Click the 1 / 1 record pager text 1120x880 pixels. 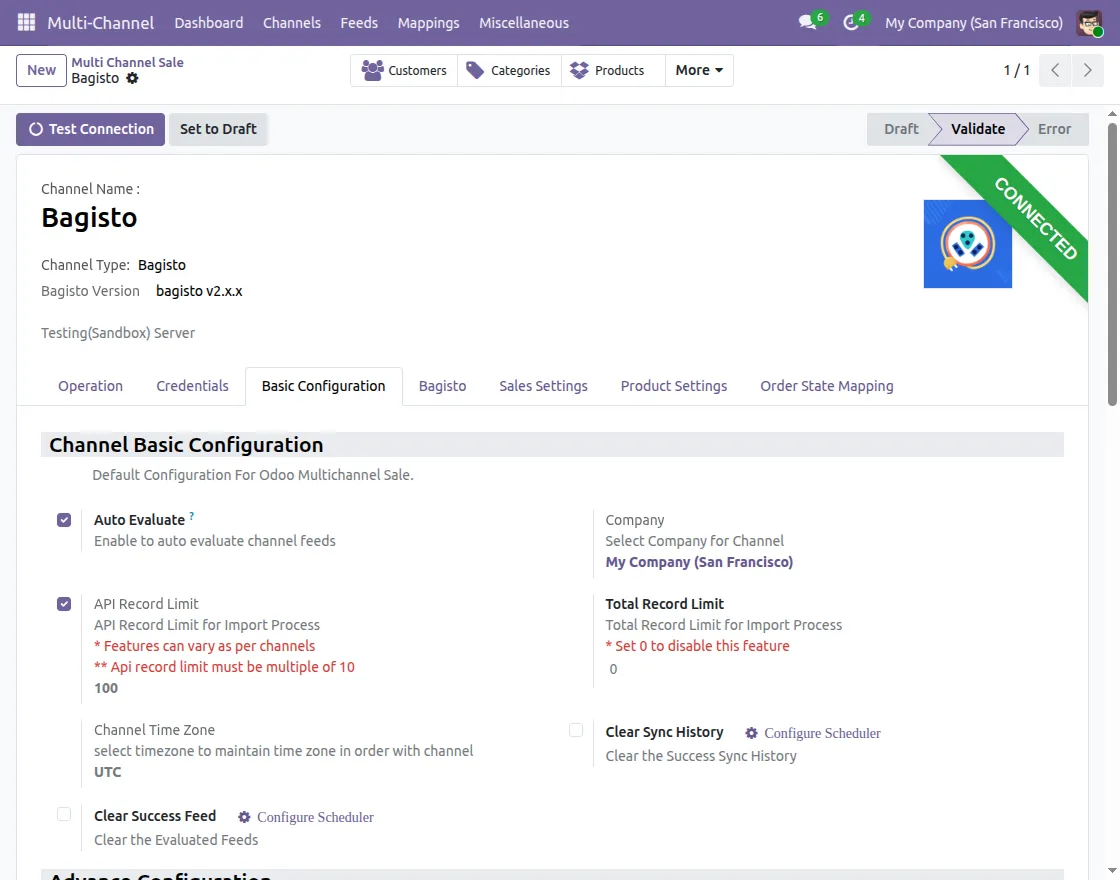(1016, 70)
